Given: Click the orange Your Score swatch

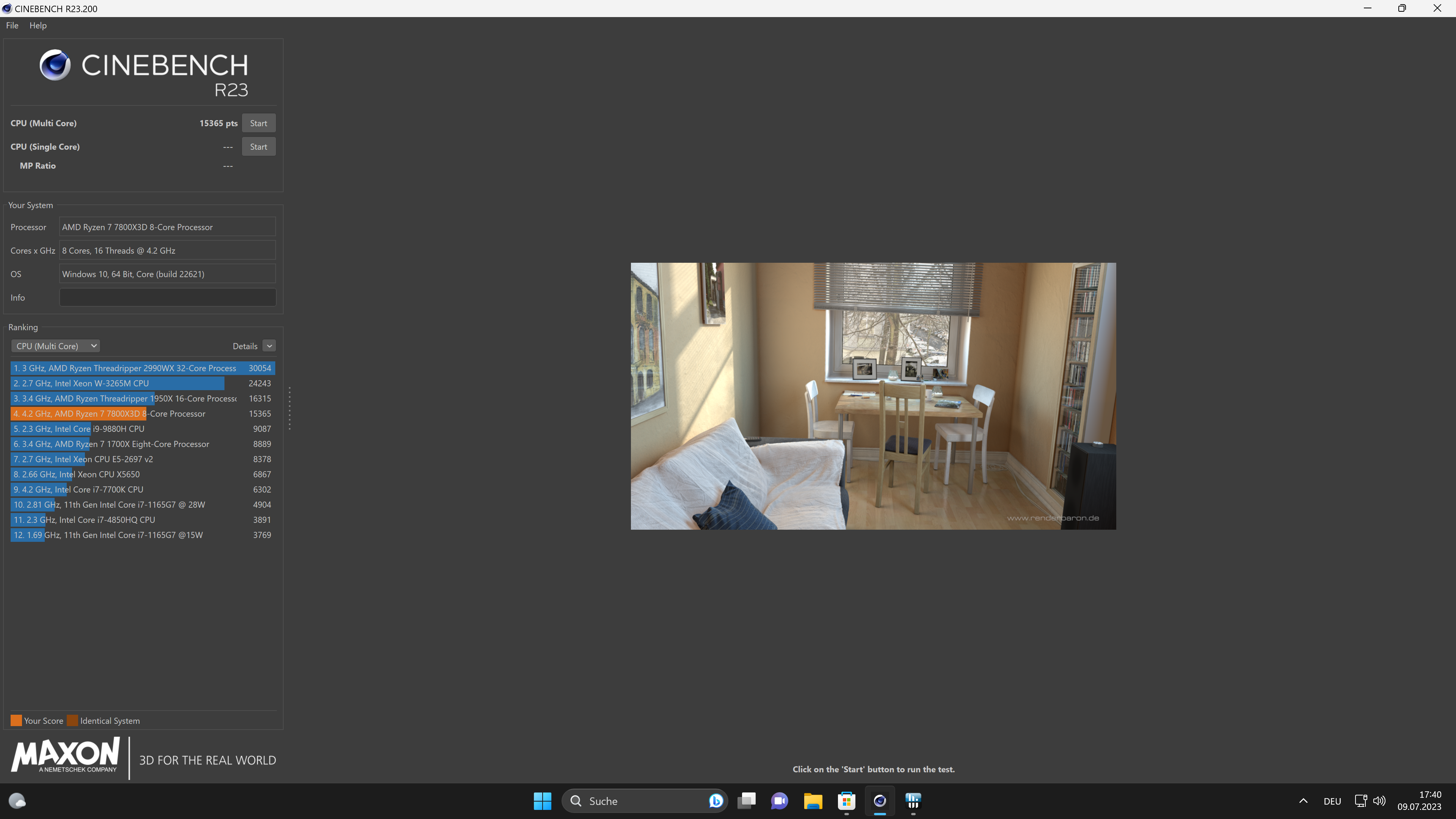Looking at the screenshot, I should pyautogui.click(x=16, y=721).
